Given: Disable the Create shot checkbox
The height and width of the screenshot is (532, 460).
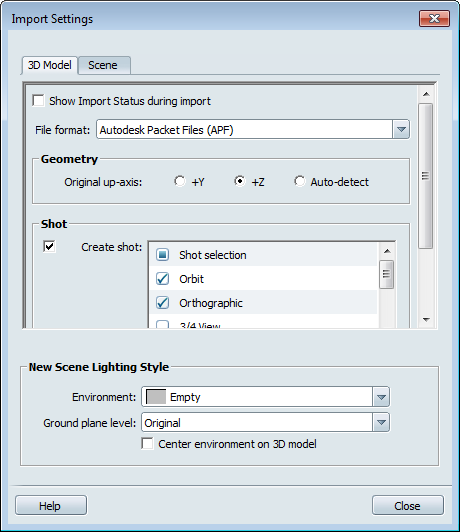Looking at the screenshot, I should click(50, 246).
